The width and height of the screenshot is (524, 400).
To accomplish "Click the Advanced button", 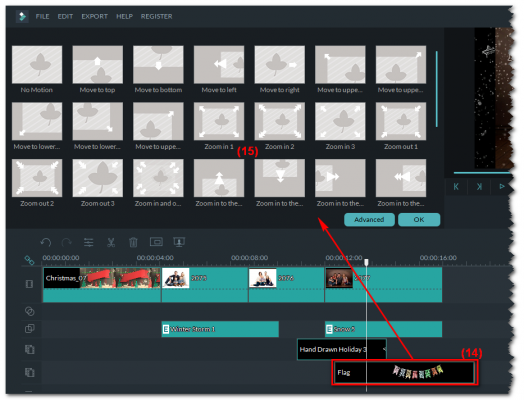I will pyautogui.click(x=369, y=220).
